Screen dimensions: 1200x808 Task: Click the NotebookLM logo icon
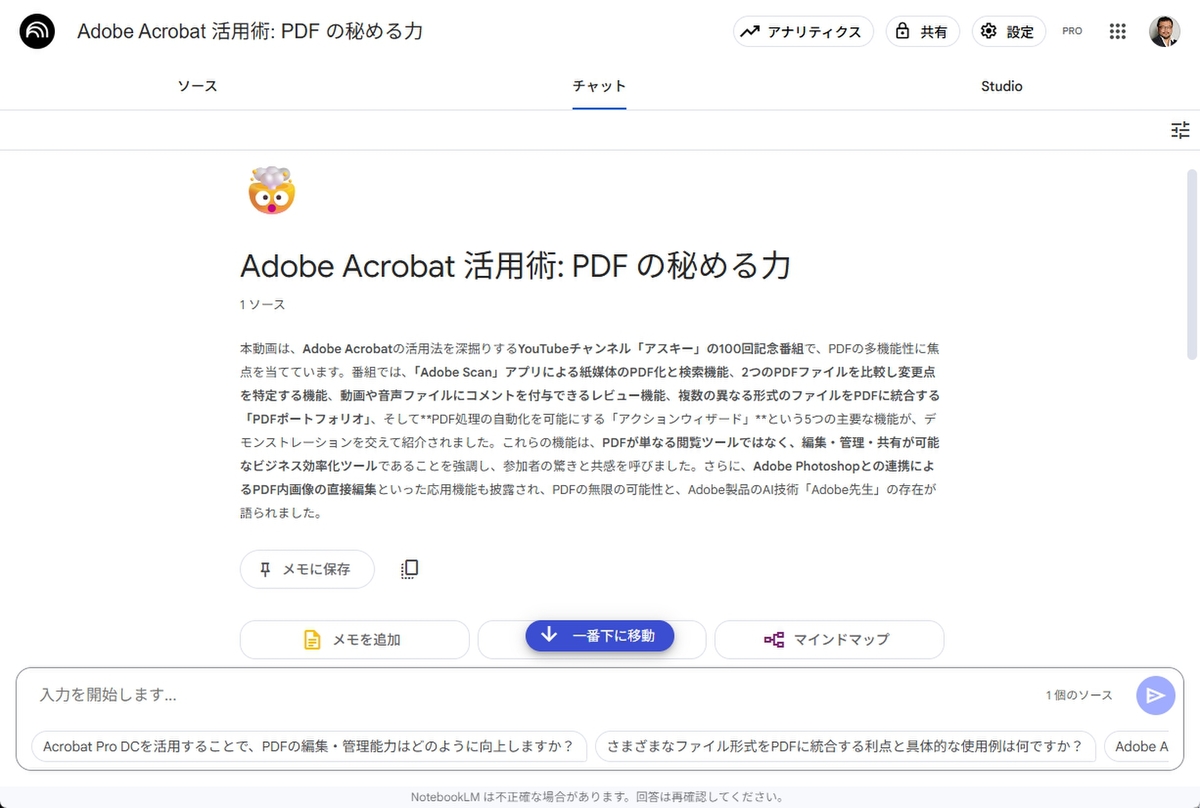coord(38,31)
